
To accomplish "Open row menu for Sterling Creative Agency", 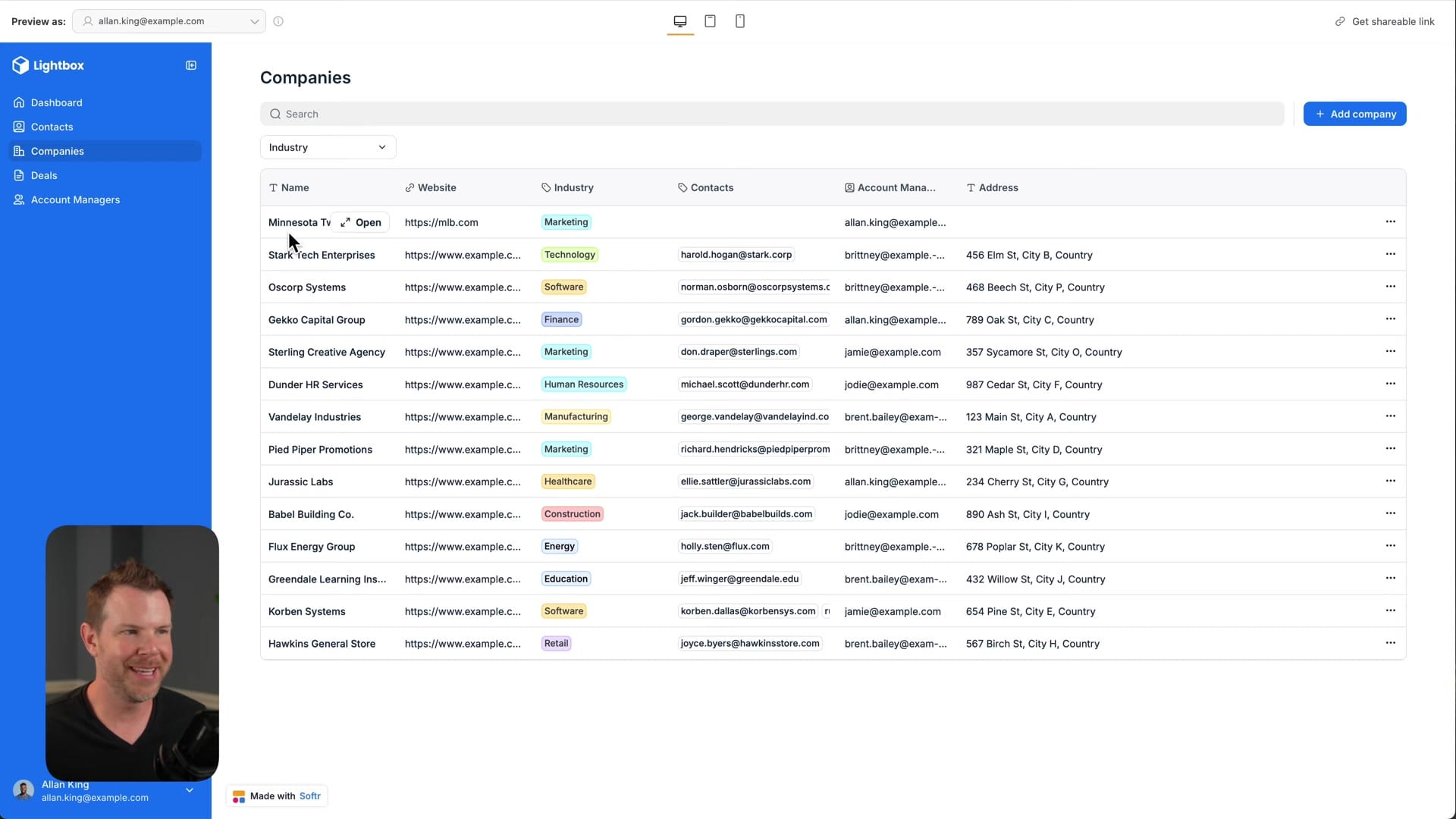I will [x=1390, y=351].
